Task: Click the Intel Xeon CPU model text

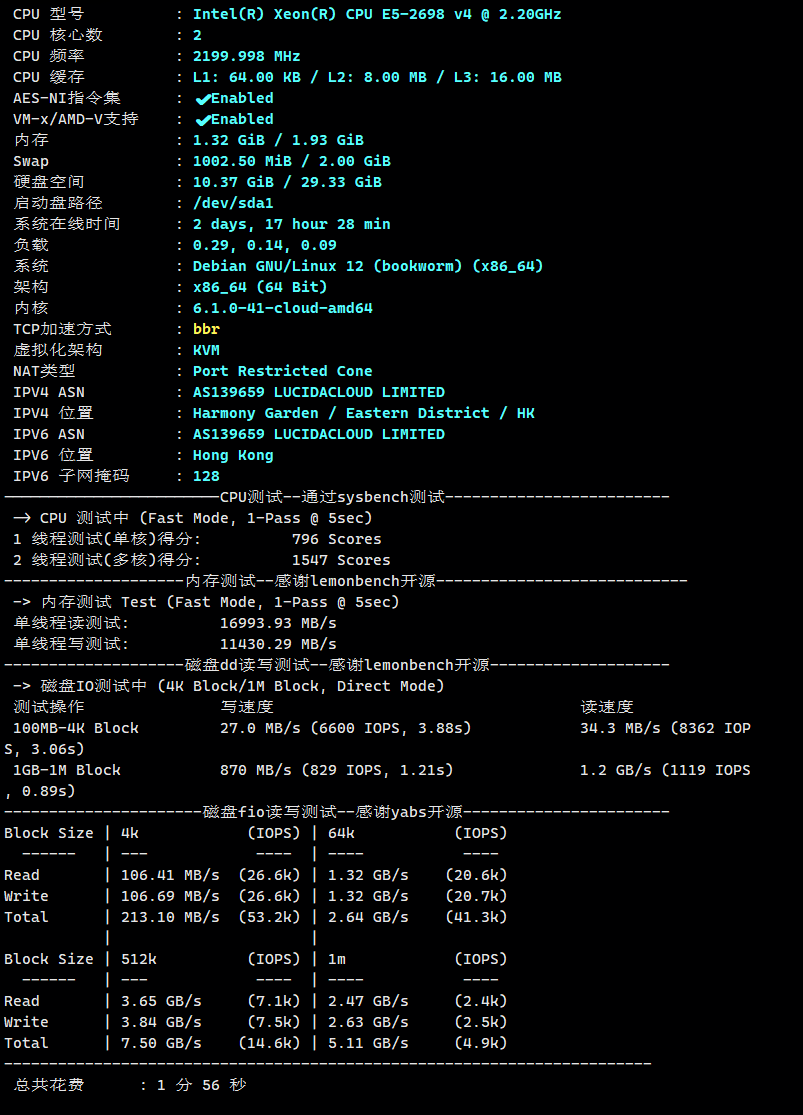Action: [376, 14]
